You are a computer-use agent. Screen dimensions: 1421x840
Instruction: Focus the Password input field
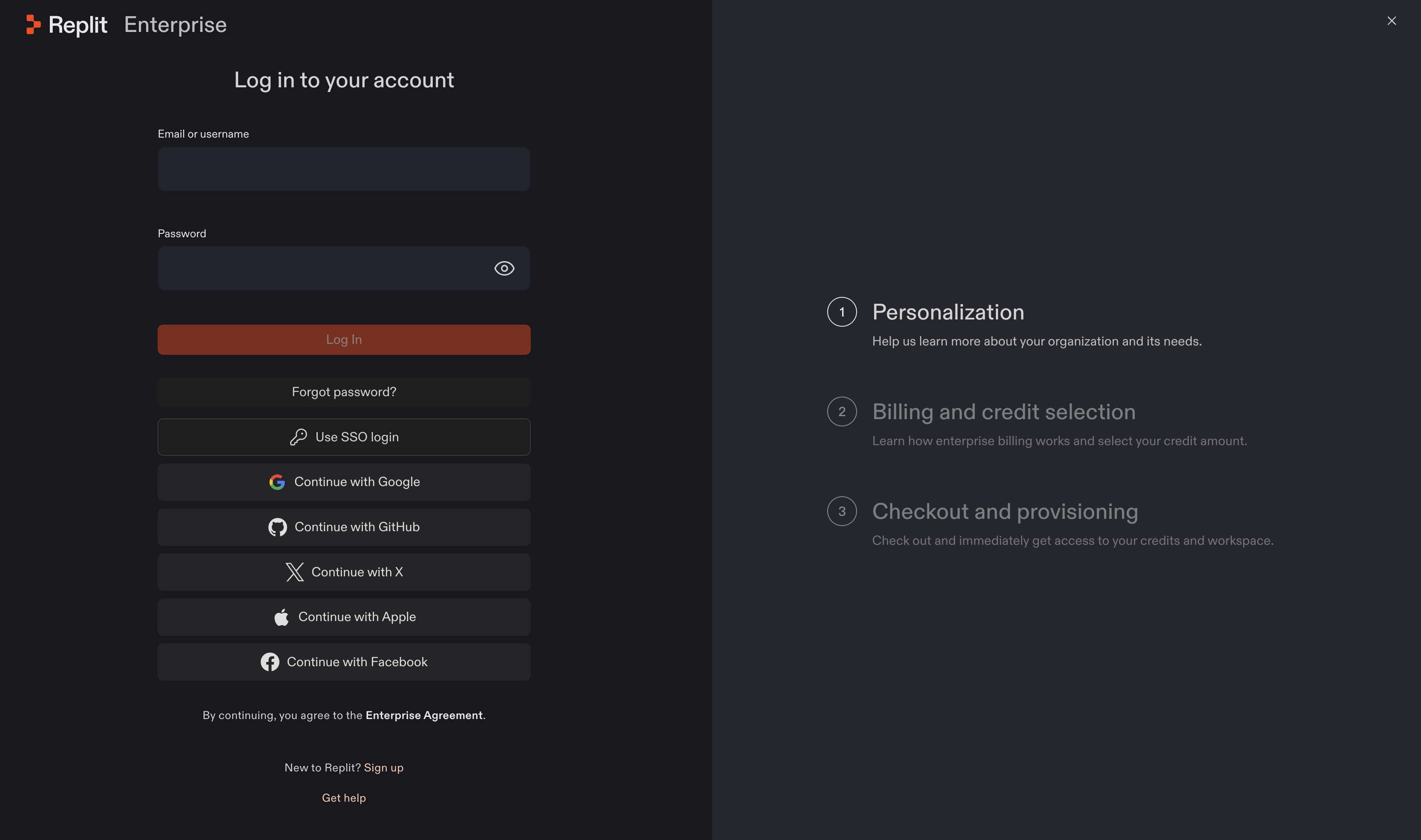(344, 268)
